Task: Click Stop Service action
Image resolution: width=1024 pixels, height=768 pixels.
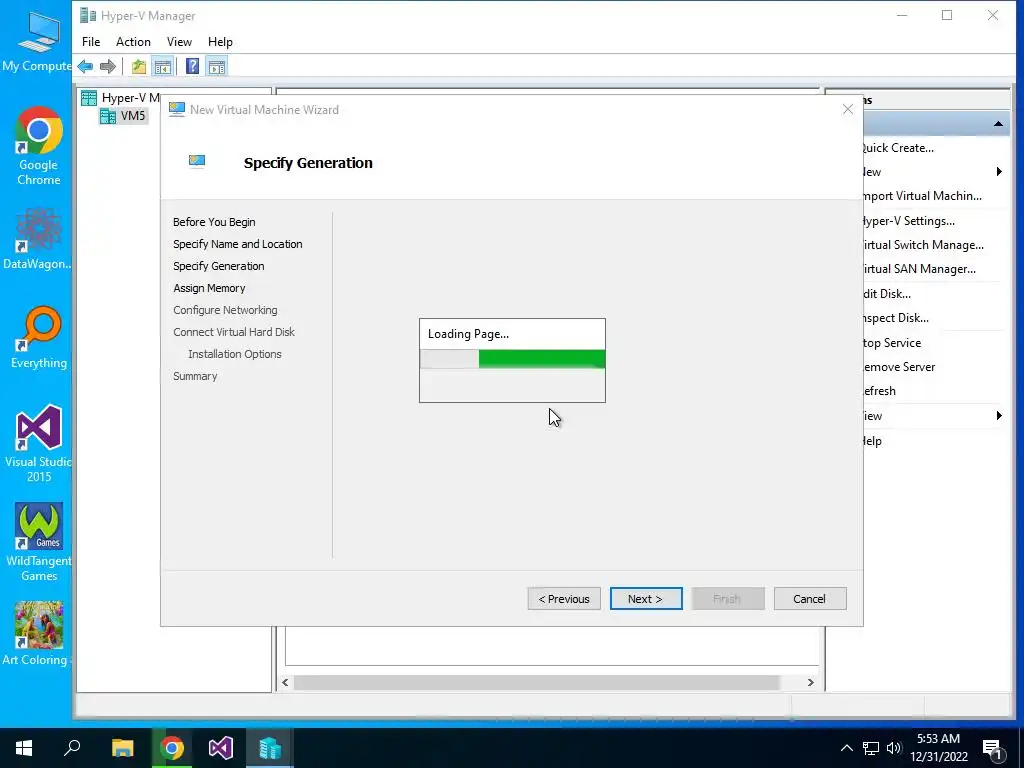Action: (891, 343)
